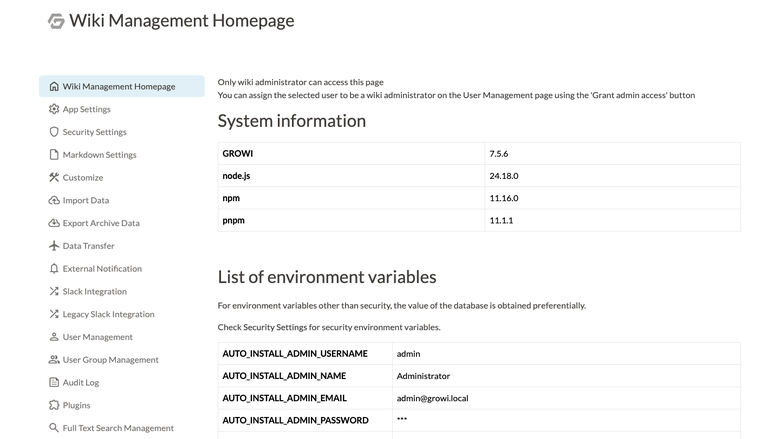
Task: Click the shield icon for Security Settings
Action: [x=54, y=132]
